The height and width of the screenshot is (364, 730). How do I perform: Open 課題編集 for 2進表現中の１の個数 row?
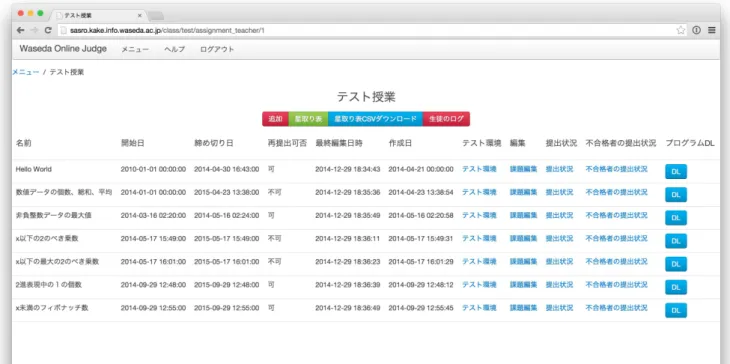pos(524,284)
